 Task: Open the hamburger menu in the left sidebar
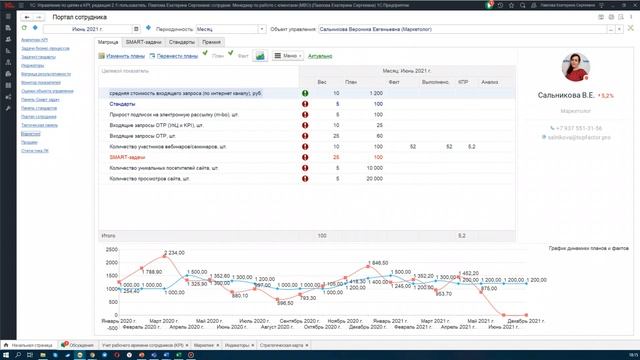8,16
